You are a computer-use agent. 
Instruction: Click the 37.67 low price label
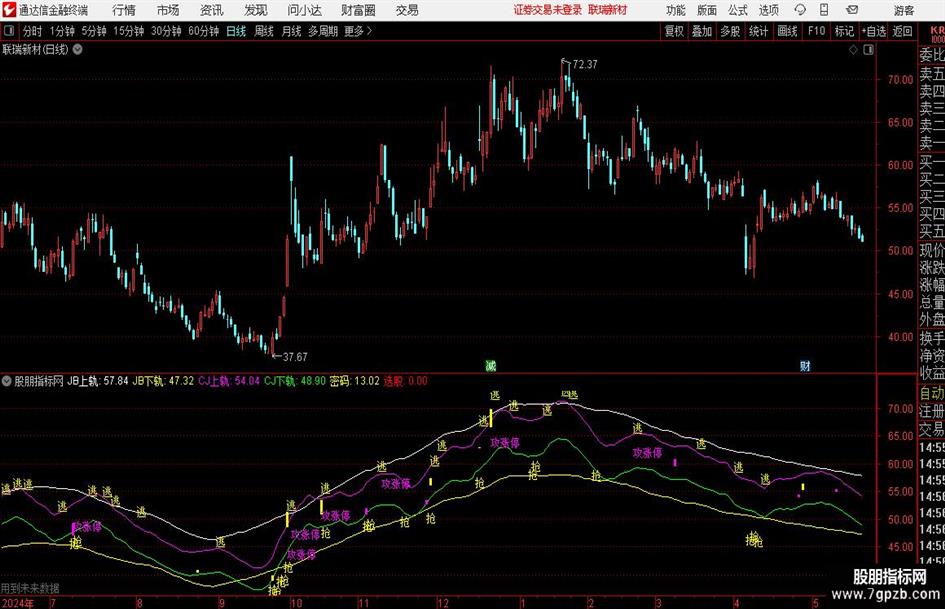[x=295, y=357]
